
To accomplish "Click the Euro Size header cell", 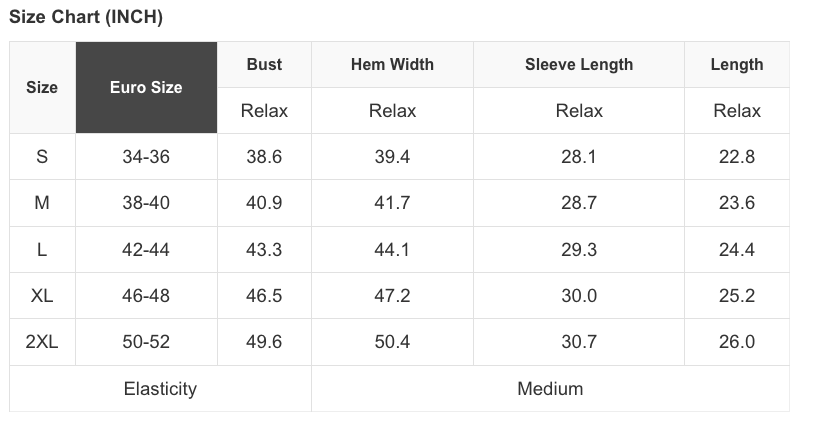I will (146, 87).
